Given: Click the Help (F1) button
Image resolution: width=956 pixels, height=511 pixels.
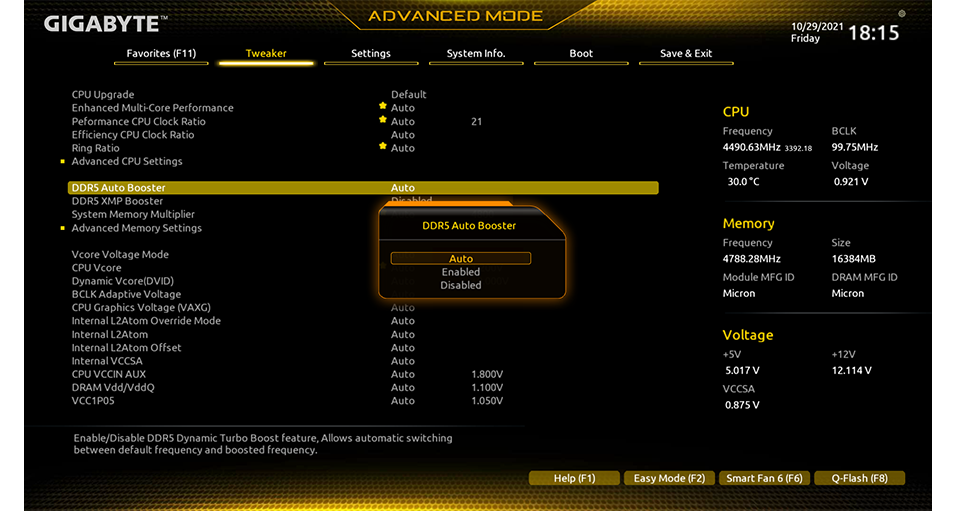Looking at the screenshot, I should [x=574, y=478].
